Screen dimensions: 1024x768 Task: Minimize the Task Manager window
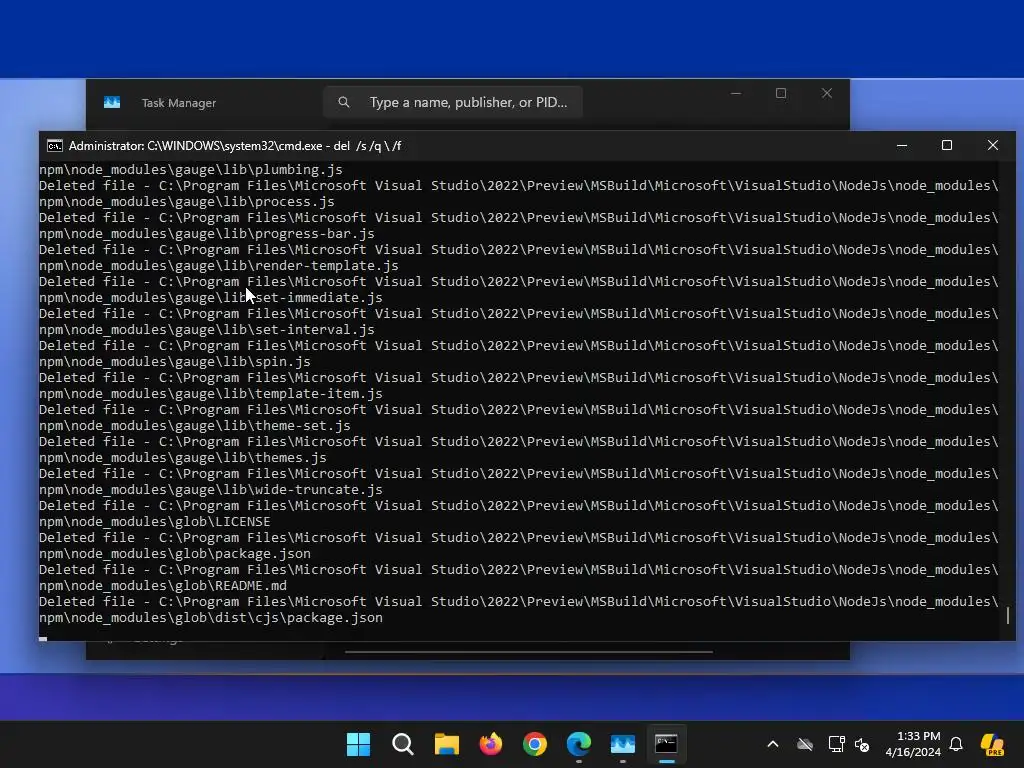pos(736,93)
